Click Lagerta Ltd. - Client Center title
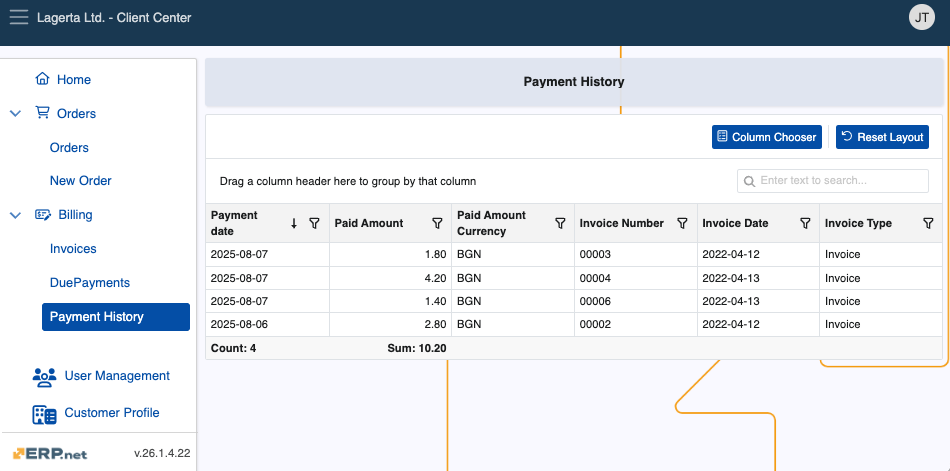The height and width of the screenshot is (471, 950). click(x=114, y=18)
